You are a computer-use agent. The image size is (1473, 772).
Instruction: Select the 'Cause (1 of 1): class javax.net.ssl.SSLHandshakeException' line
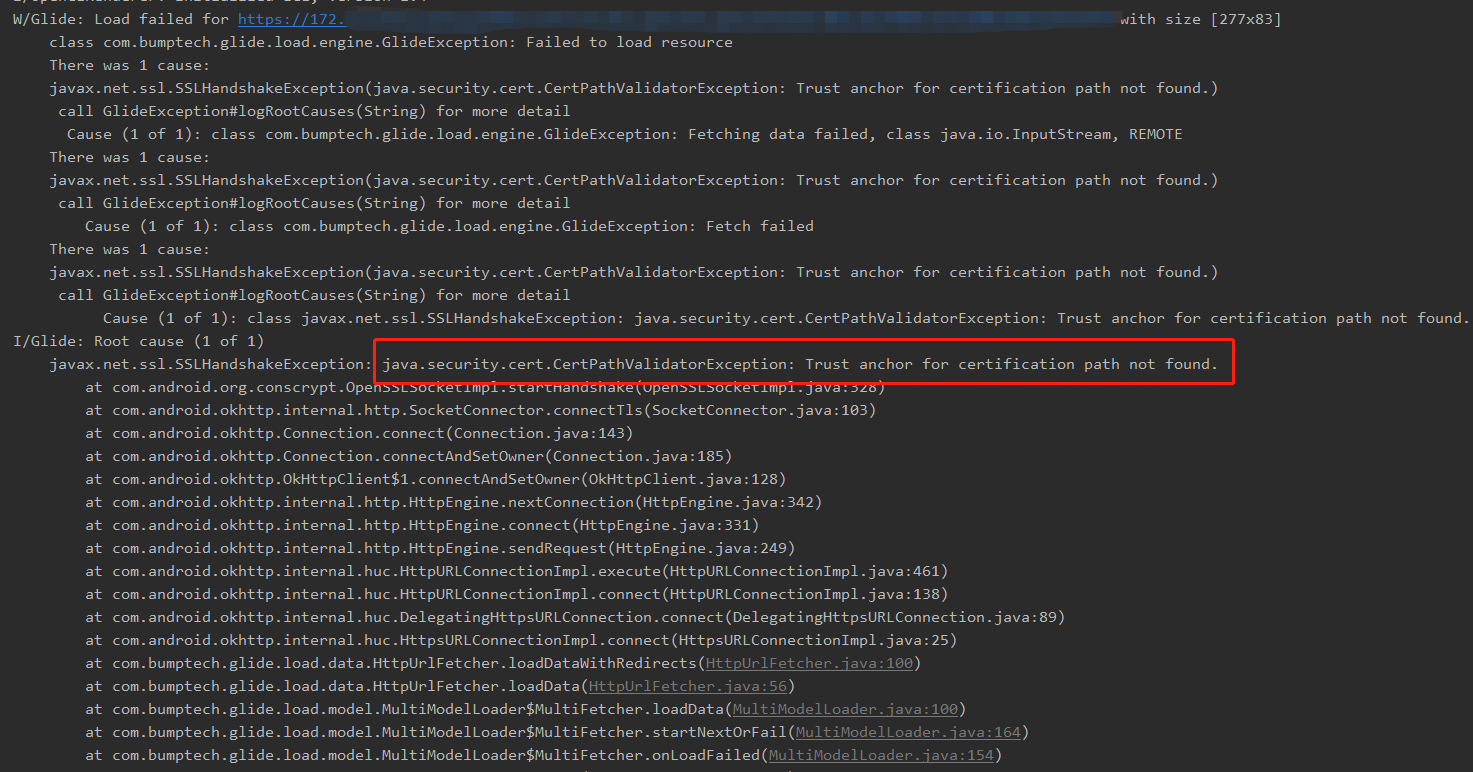(x=786, y=318)
